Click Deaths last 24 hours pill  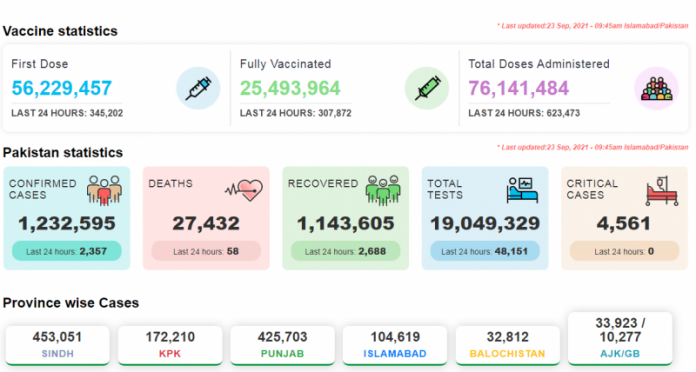[206, 251]
